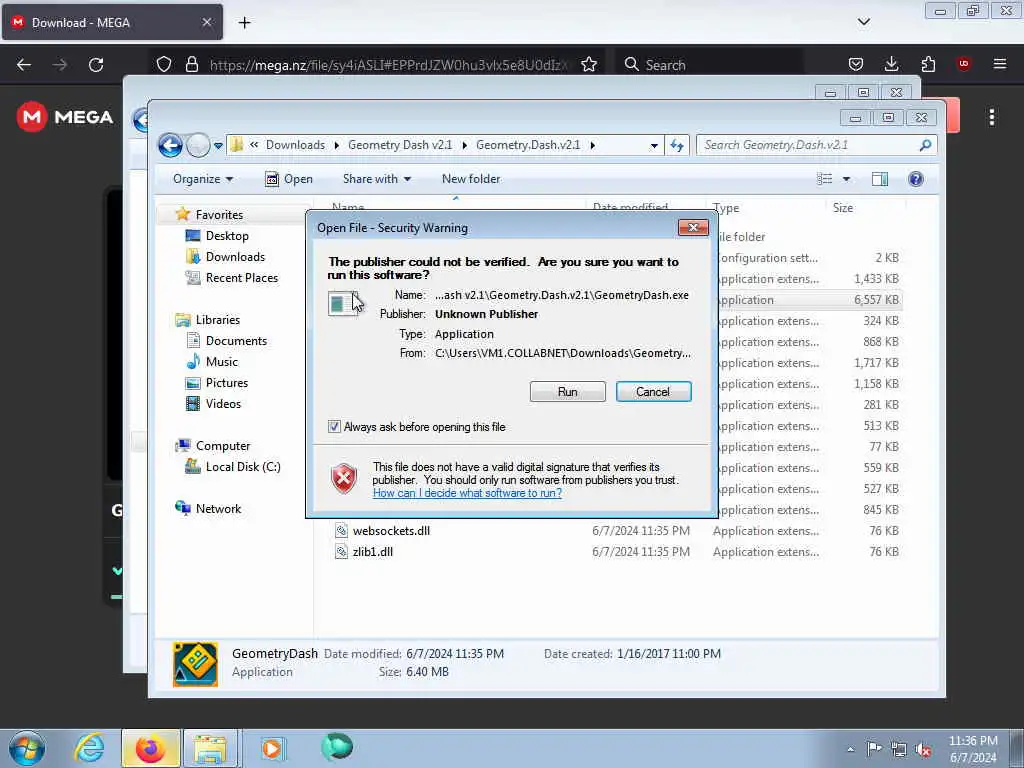Click Geometry Dash v2.1 breadcrumb segment
The width and height of the screenshot is (1024, 768).
(x=400, y=145)
